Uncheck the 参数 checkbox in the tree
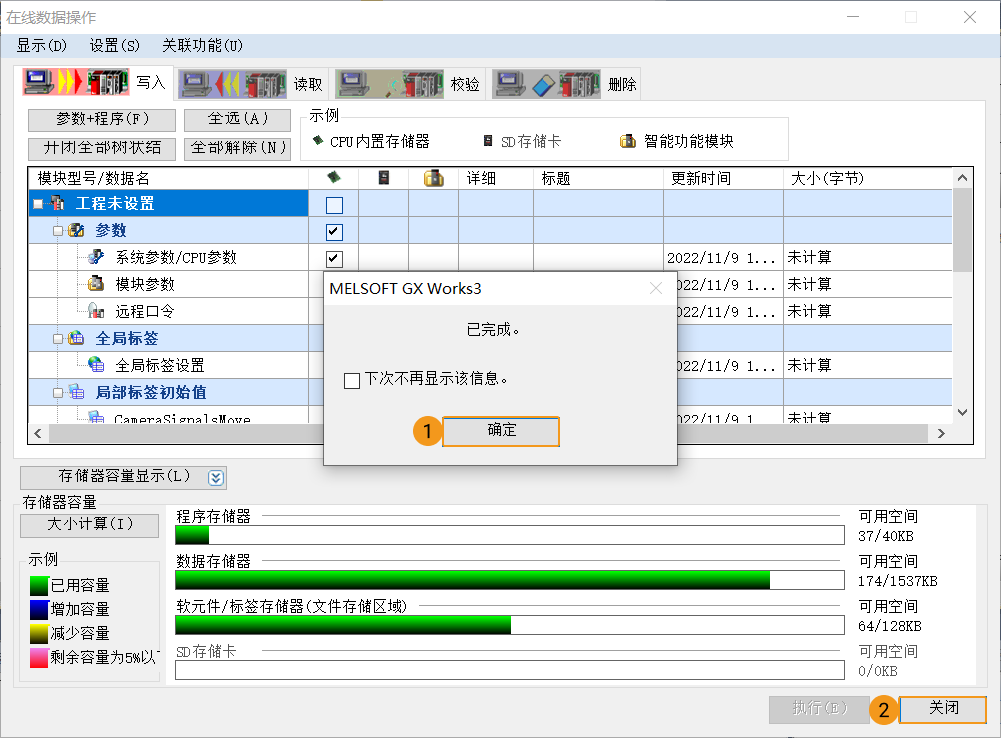 pos(333,231)
